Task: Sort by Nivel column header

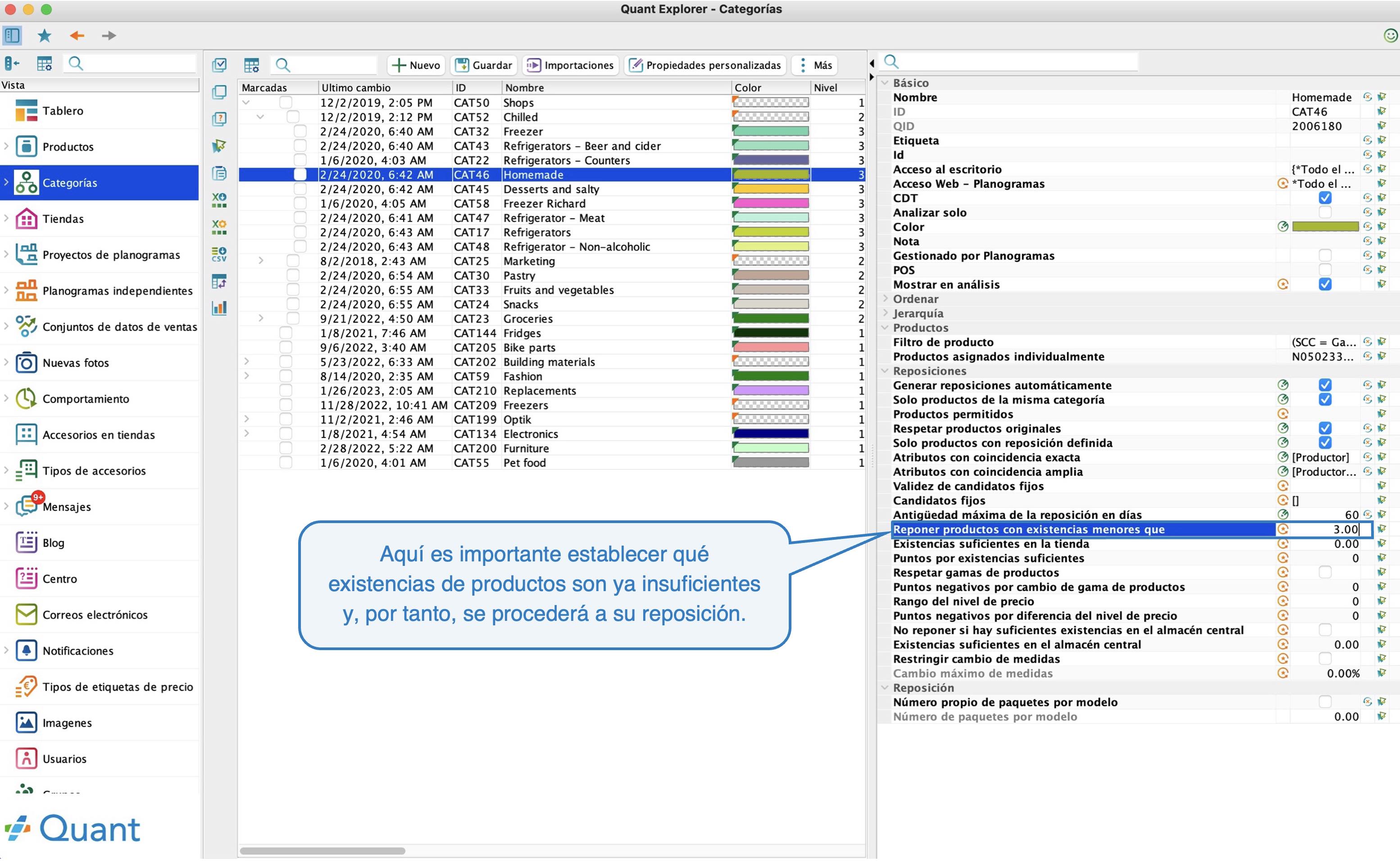Action: pyautogui.click(x=837, y=88)
